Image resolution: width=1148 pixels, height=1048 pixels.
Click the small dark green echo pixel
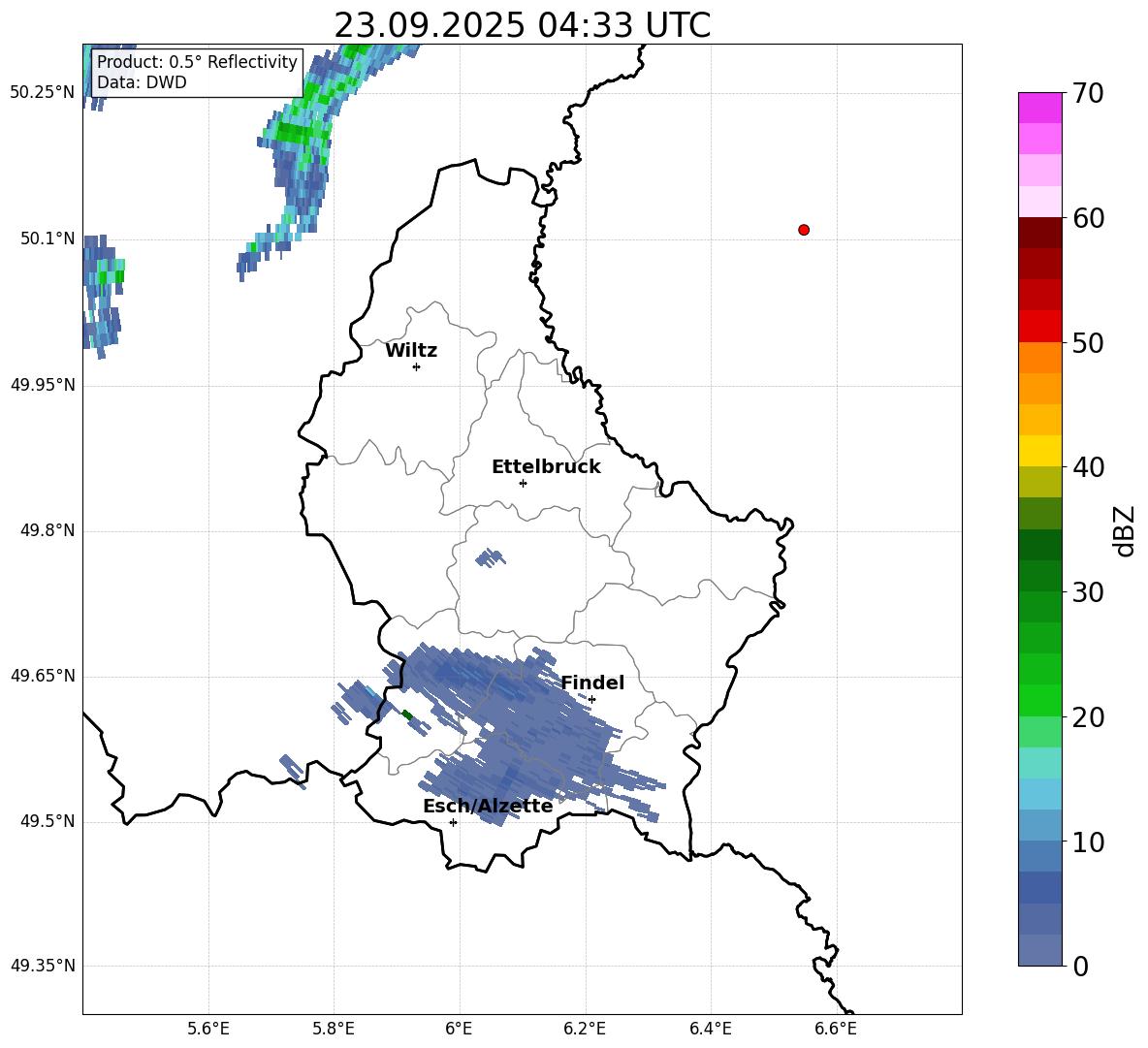(407, 715)
